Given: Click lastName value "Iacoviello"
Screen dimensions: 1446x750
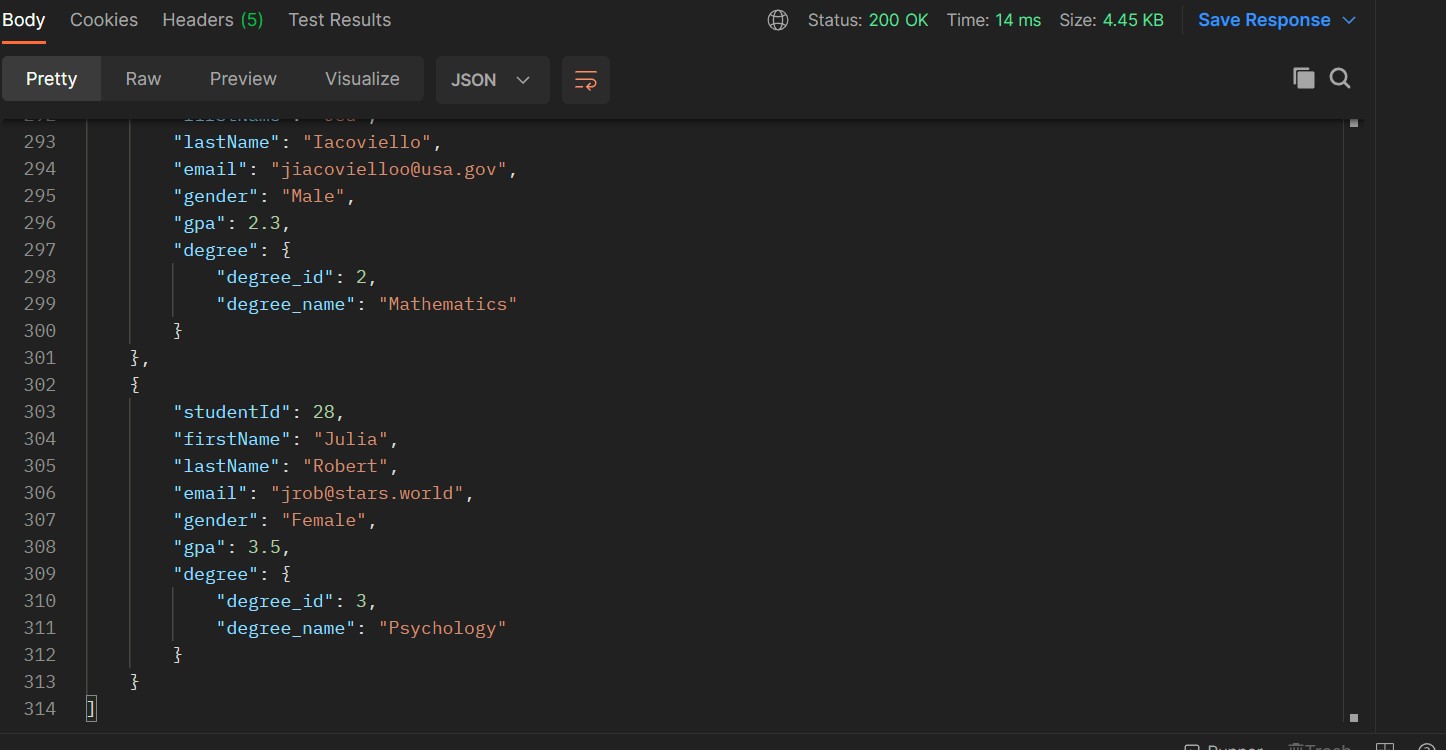Looking at the screenshot, I should click(367, 142).
